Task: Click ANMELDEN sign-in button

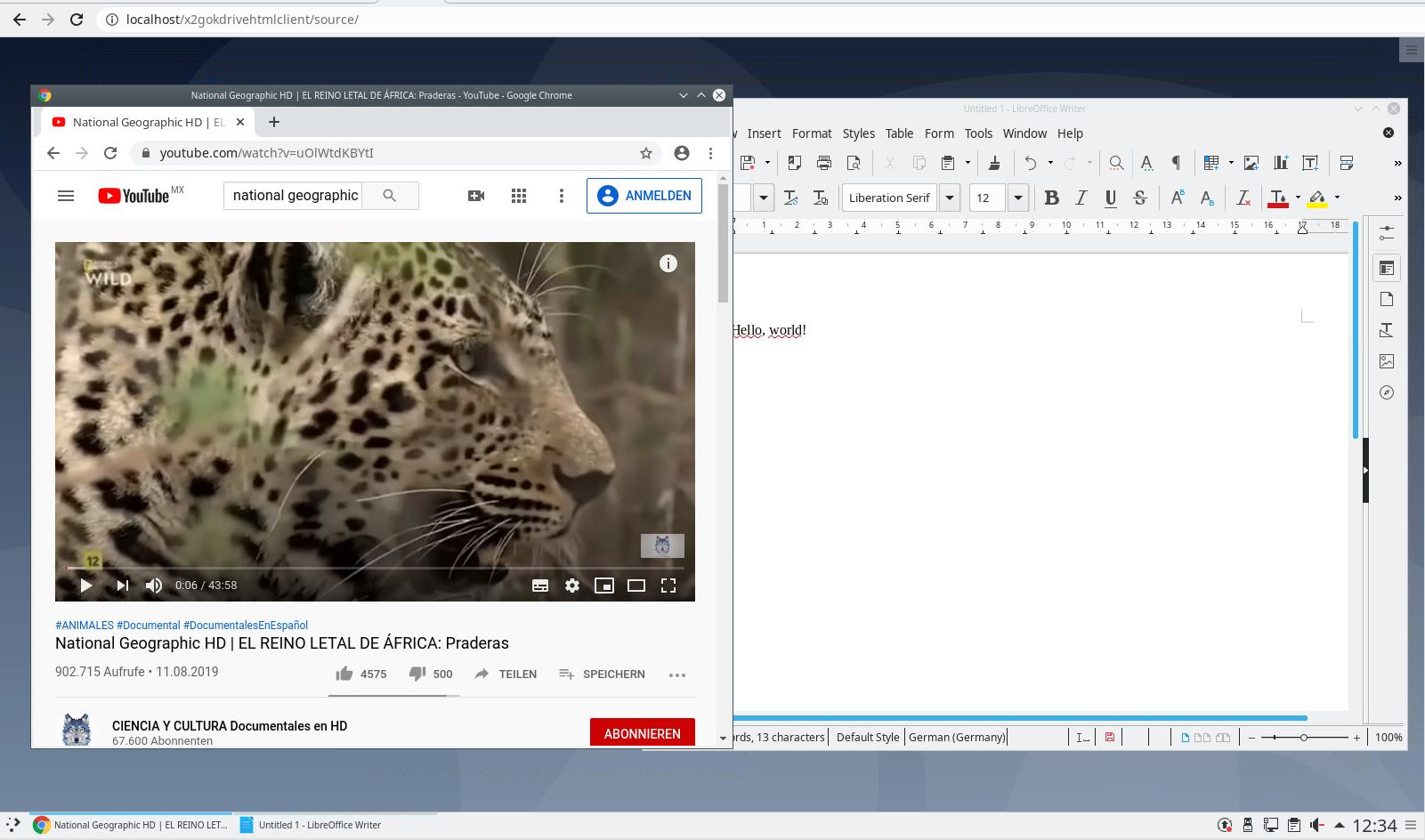Action: tap(644, 196)
